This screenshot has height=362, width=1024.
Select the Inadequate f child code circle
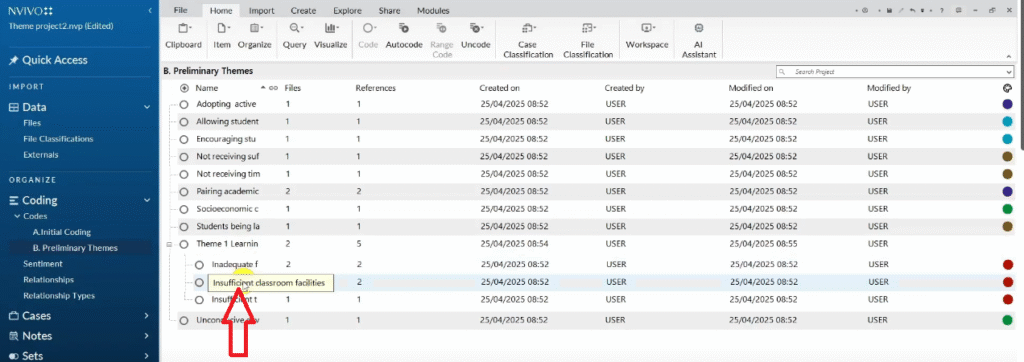click(200, 265)
